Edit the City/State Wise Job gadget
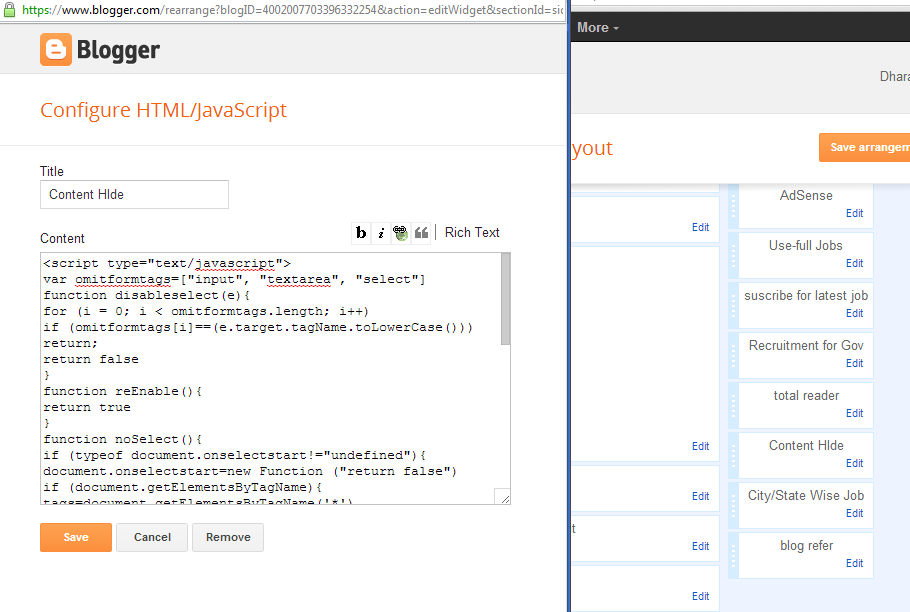Viewport: 910px width, 612px height. click(854, 513)
